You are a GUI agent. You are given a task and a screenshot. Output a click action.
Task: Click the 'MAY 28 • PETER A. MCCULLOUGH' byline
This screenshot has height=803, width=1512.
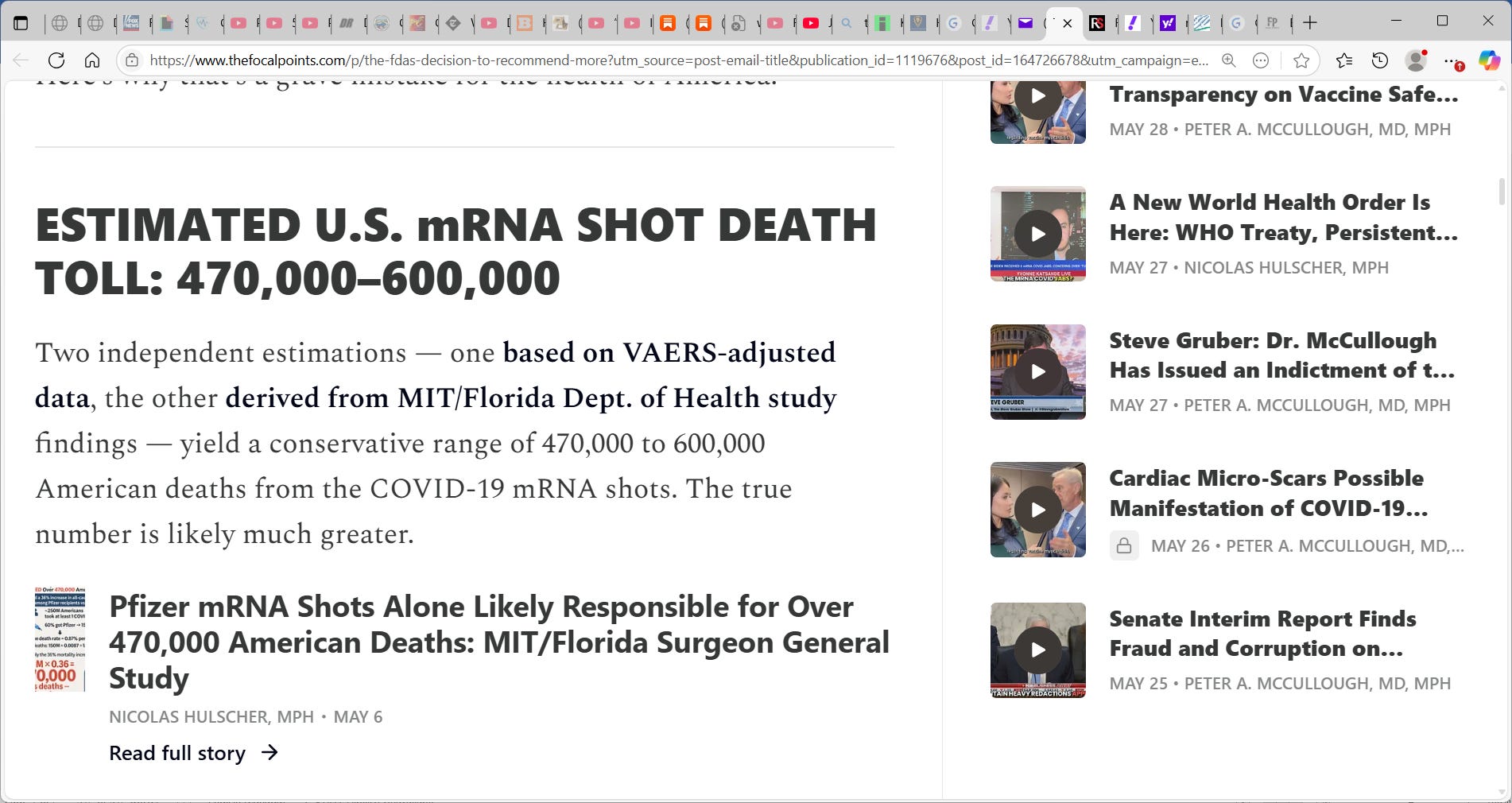click(x=1281, y=130)
